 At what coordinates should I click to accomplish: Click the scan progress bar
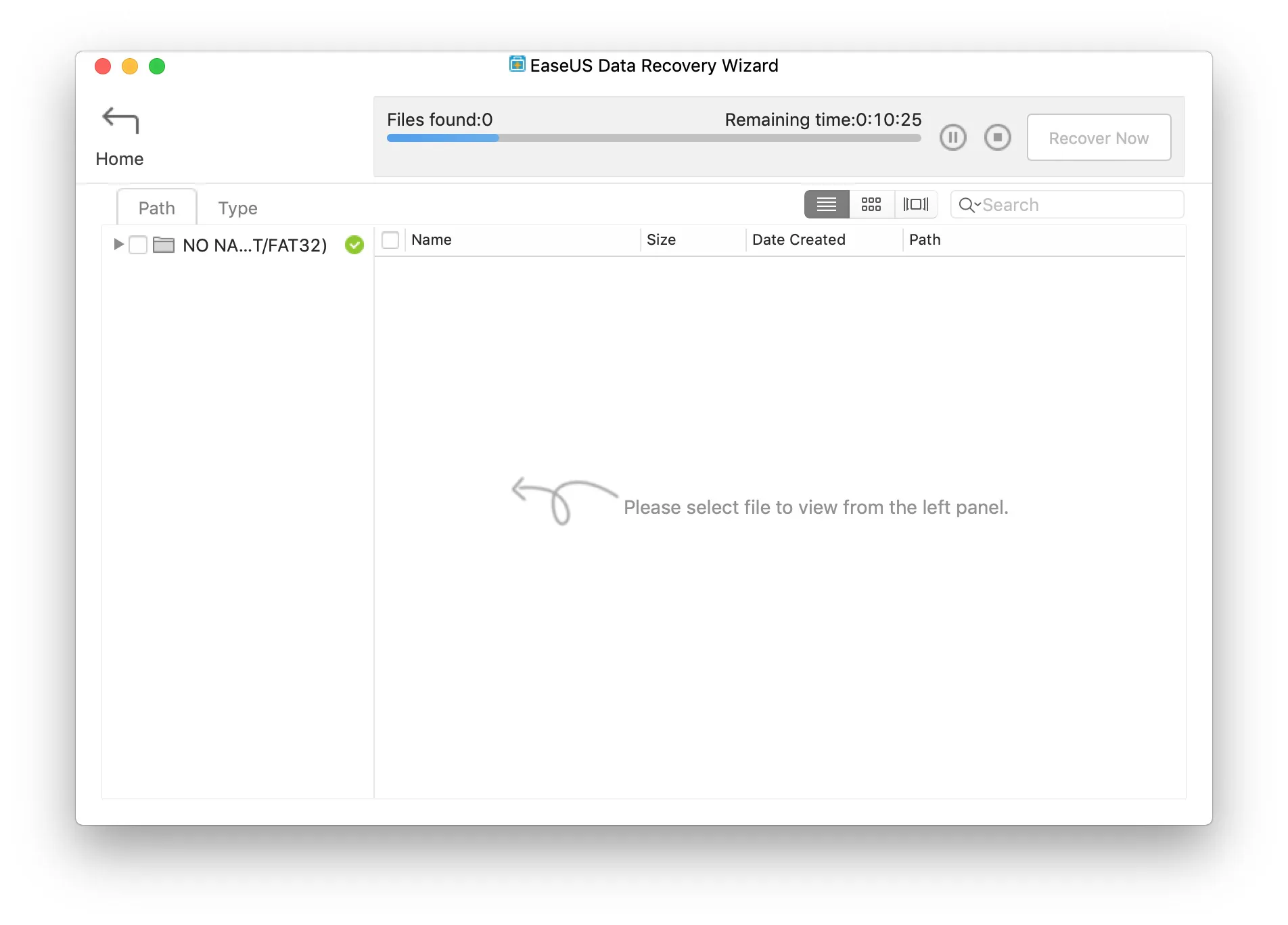point(654,138)
